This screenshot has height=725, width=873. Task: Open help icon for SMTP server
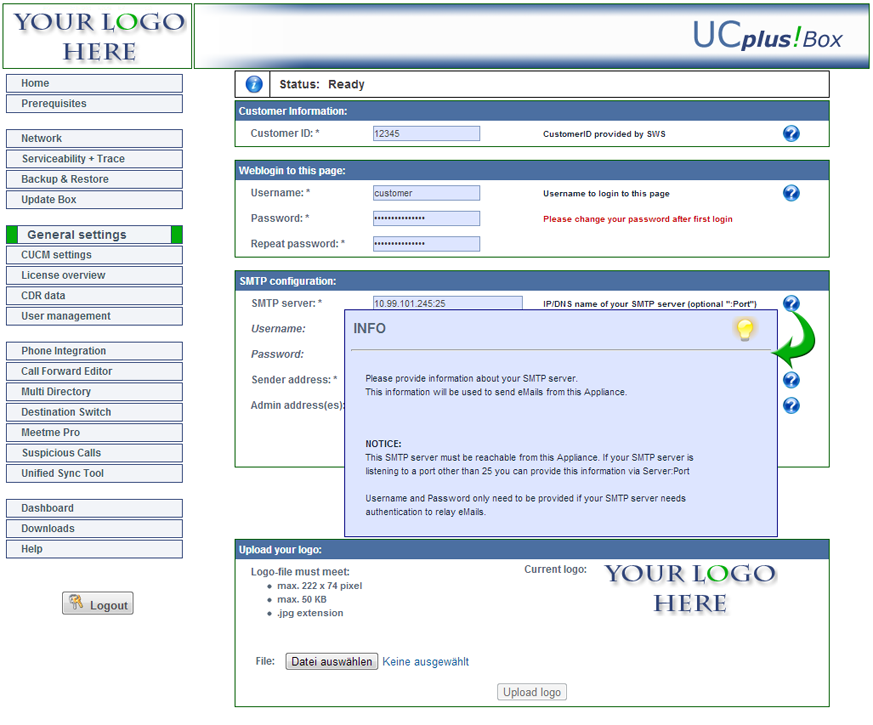(x=791, y=303)
